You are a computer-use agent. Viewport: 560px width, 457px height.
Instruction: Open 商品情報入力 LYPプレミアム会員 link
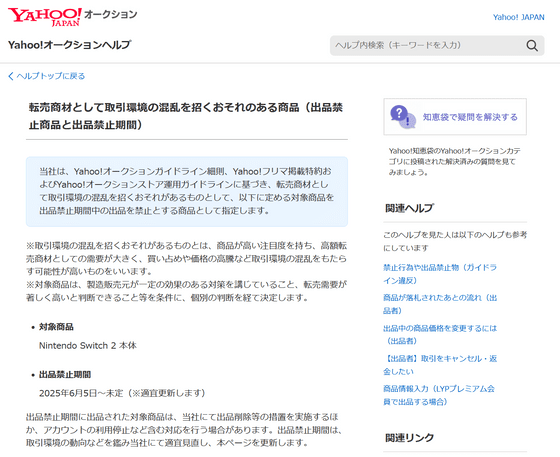(x=439, y=395)
